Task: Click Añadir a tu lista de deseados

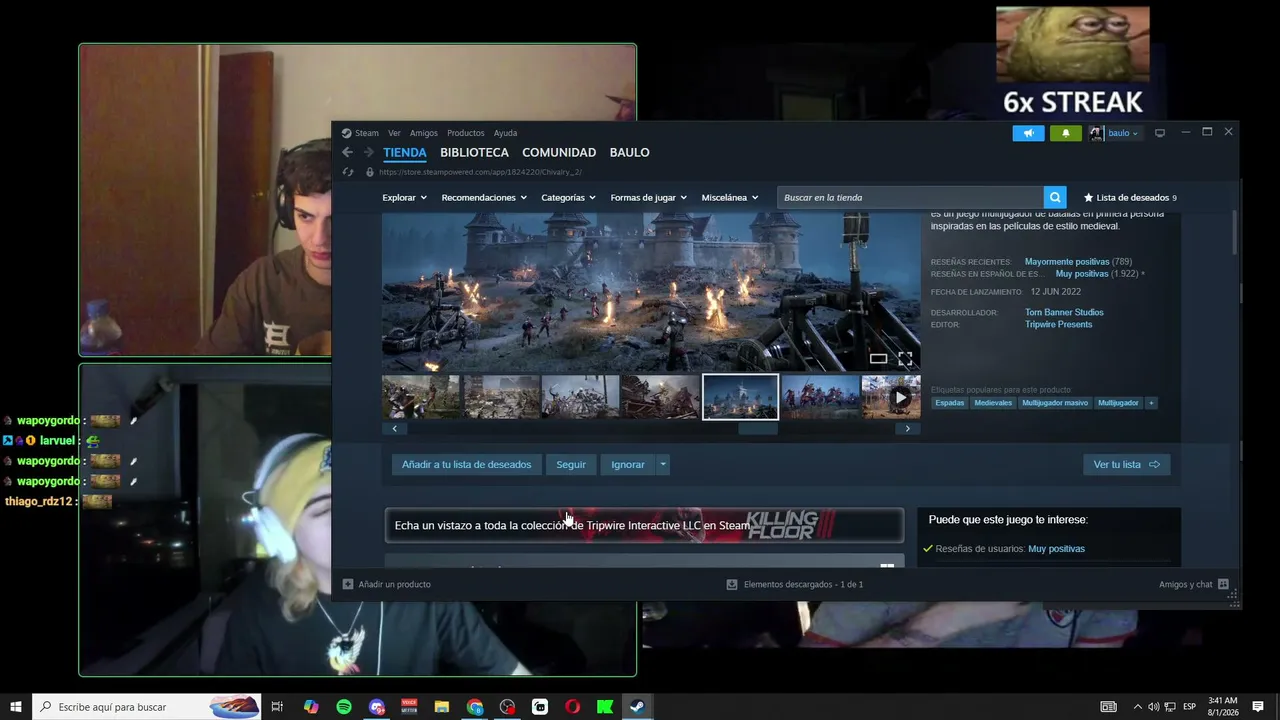Action: (466, 464)
